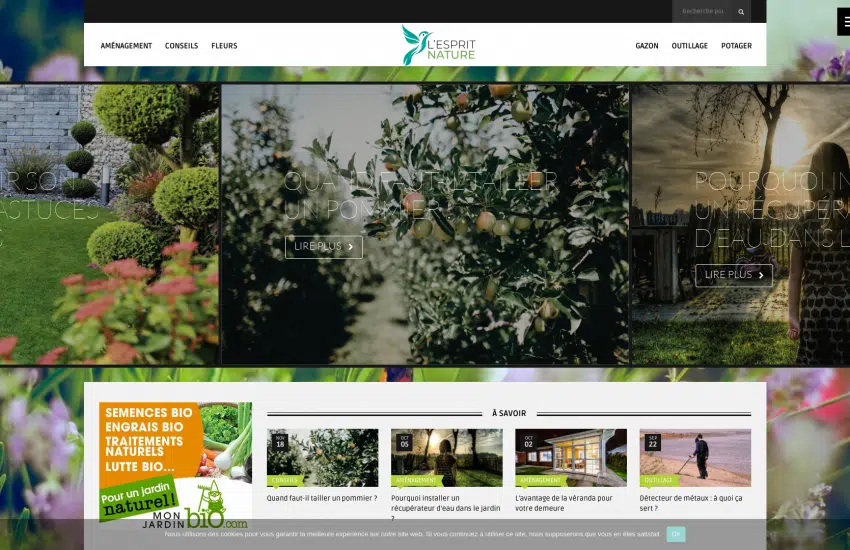The height and width of the screenshot is (550, 850).
Task: Accept cookies with the Ok button
Action: [676, 534]
